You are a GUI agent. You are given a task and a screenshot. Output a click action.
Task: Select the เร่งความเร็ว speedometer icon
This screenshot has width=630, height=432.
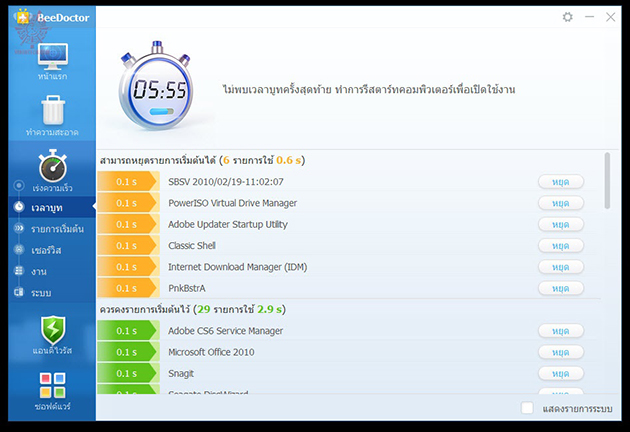tap(53, 166)
